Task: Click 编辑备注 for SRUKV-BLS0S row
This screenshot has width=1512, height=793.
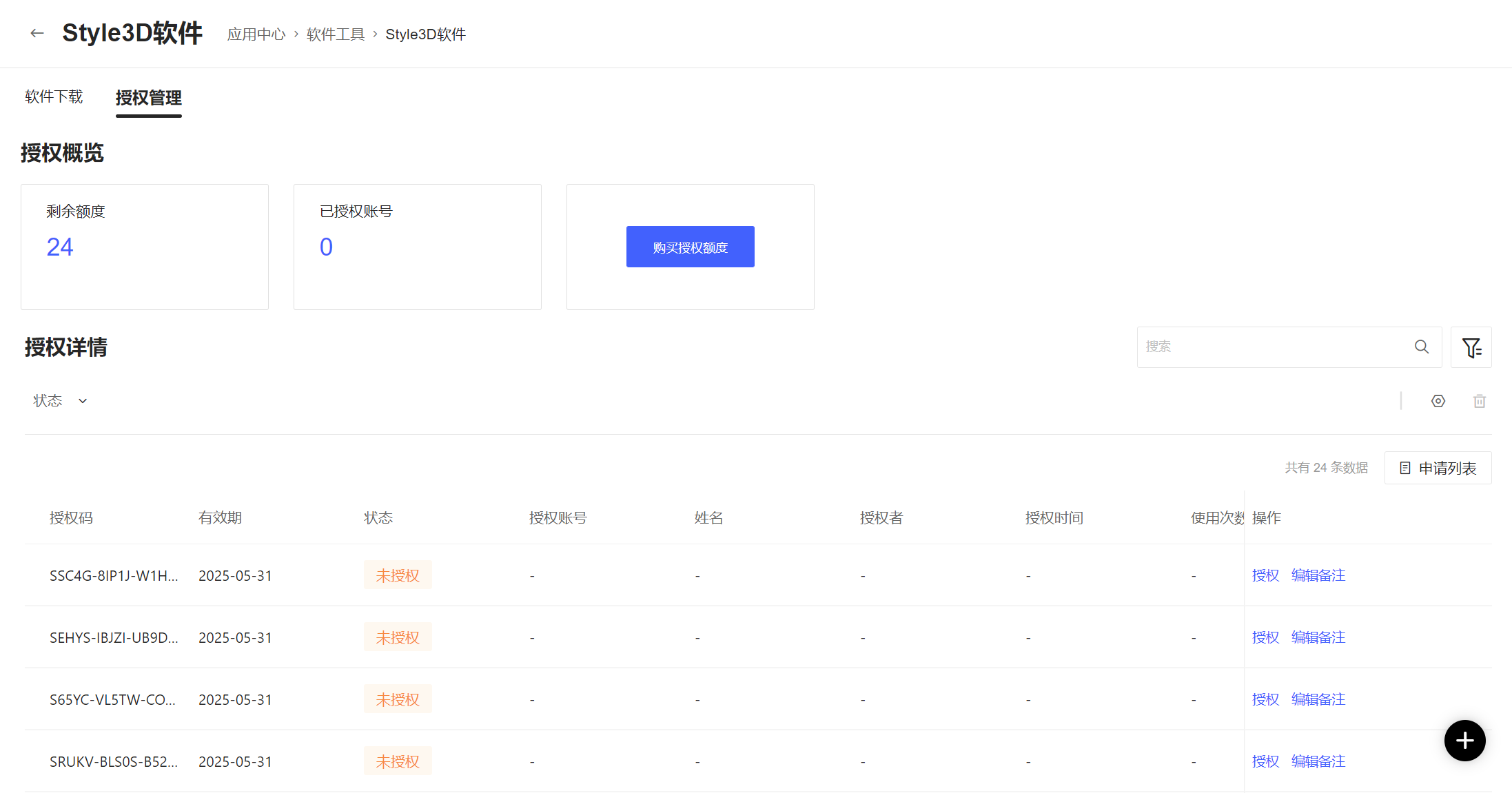Action: click(x=1318, y=761)
